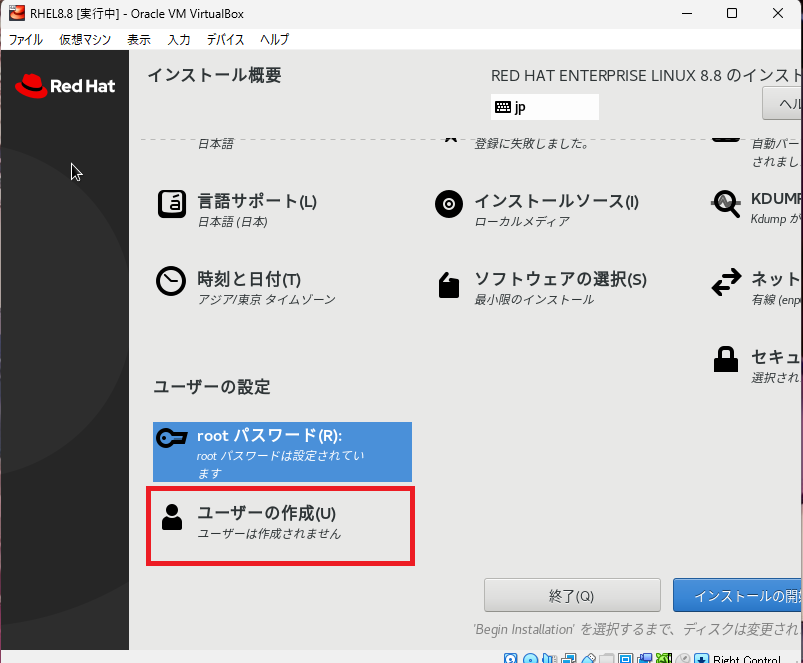The height and width of the screenshot is (663, 803).
Task: Open the Language Support icon
Action: point(172,204)
